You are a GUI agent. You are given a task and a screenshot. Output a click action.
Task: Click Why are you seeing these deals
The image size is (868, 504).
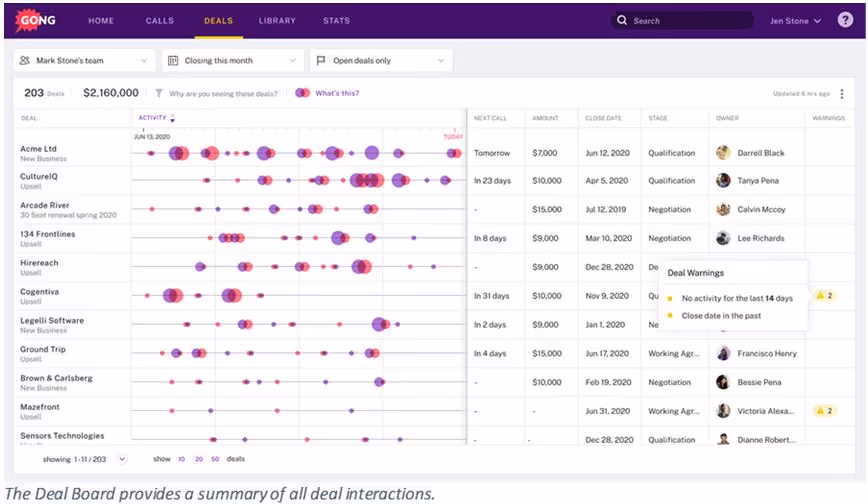(x=223, y=94)
